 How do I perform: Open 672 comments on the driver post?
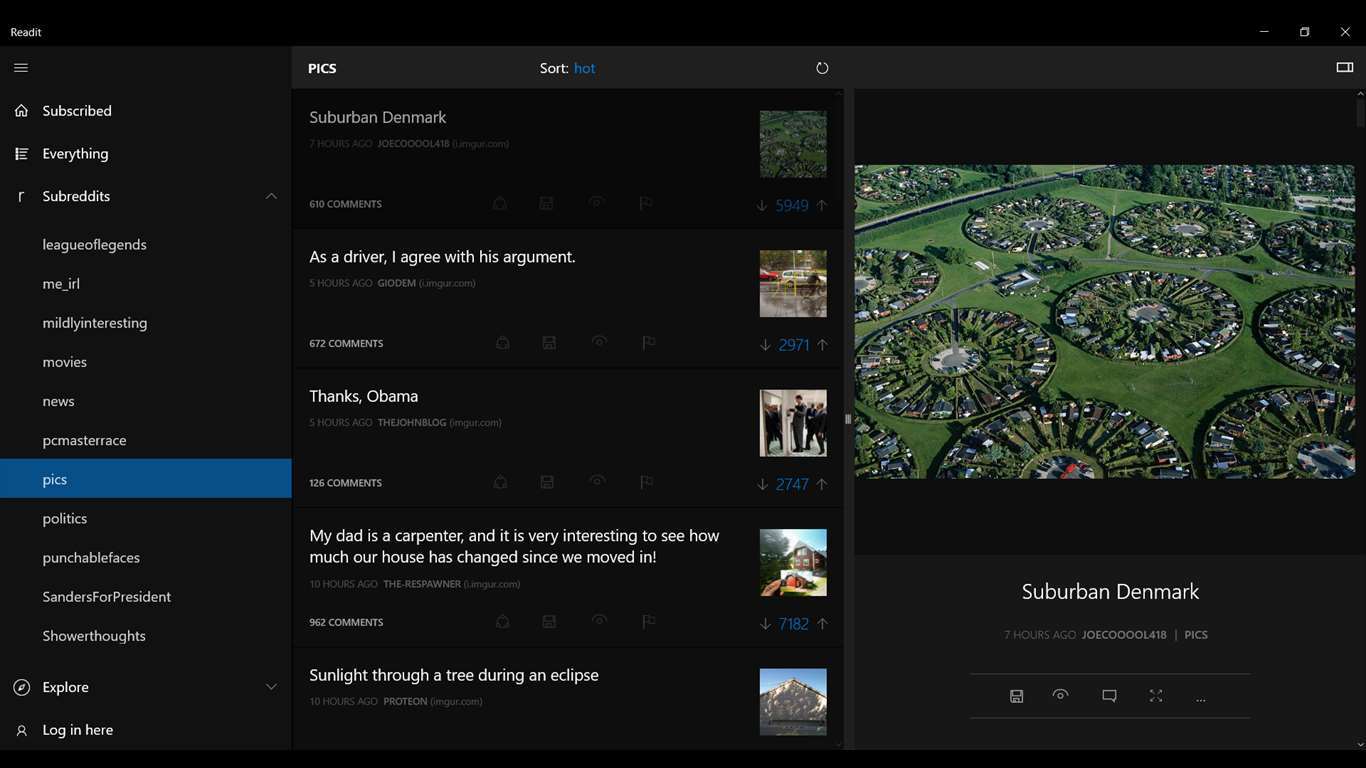tap(346, 343)
